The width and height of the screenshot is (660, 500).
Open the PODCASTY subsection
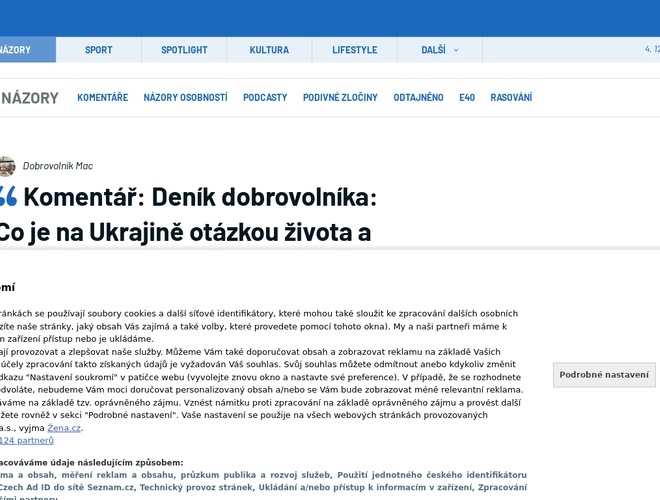tap(265, 98)
